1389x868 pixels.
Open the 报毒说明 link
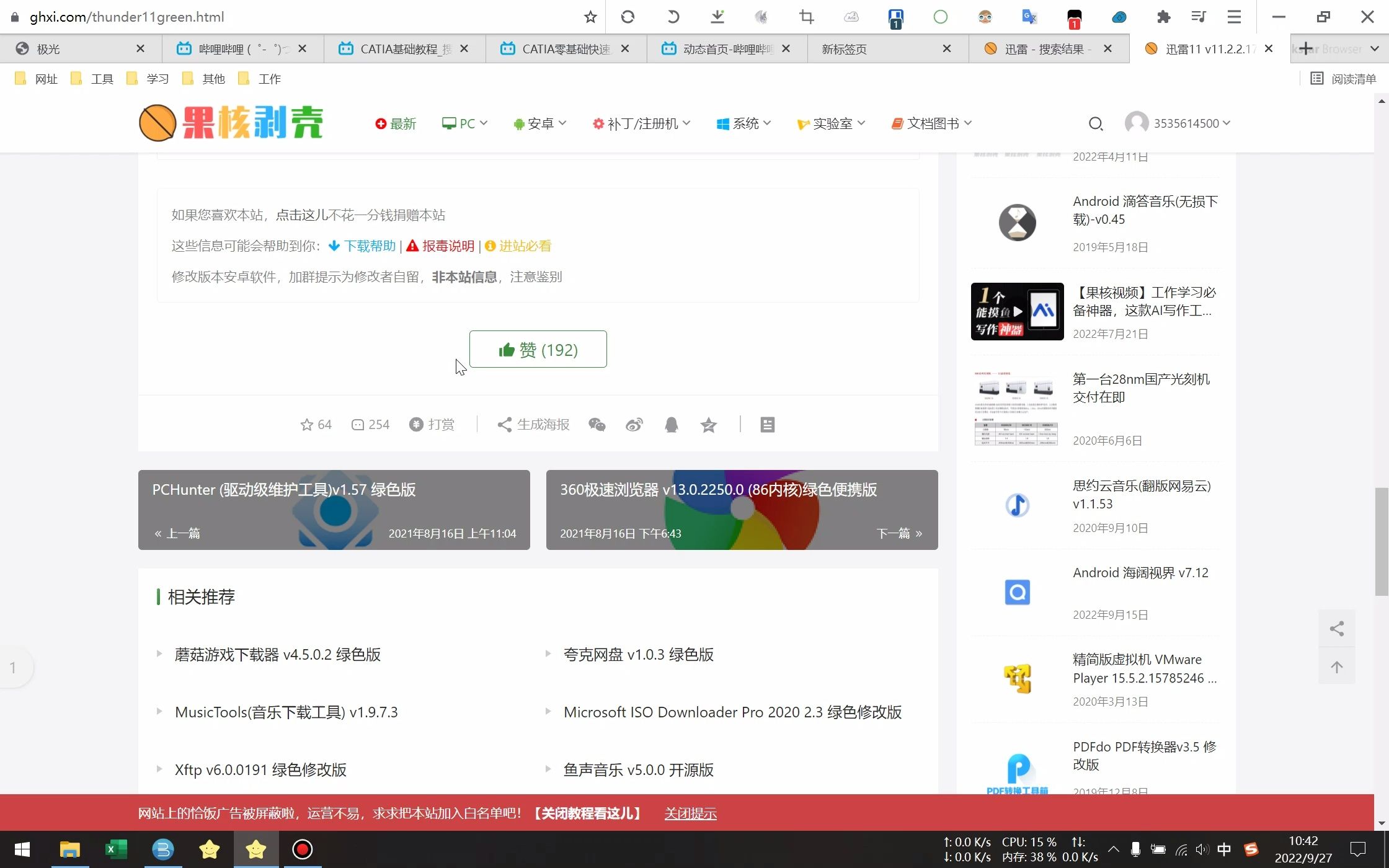click(x=440, y=246)
